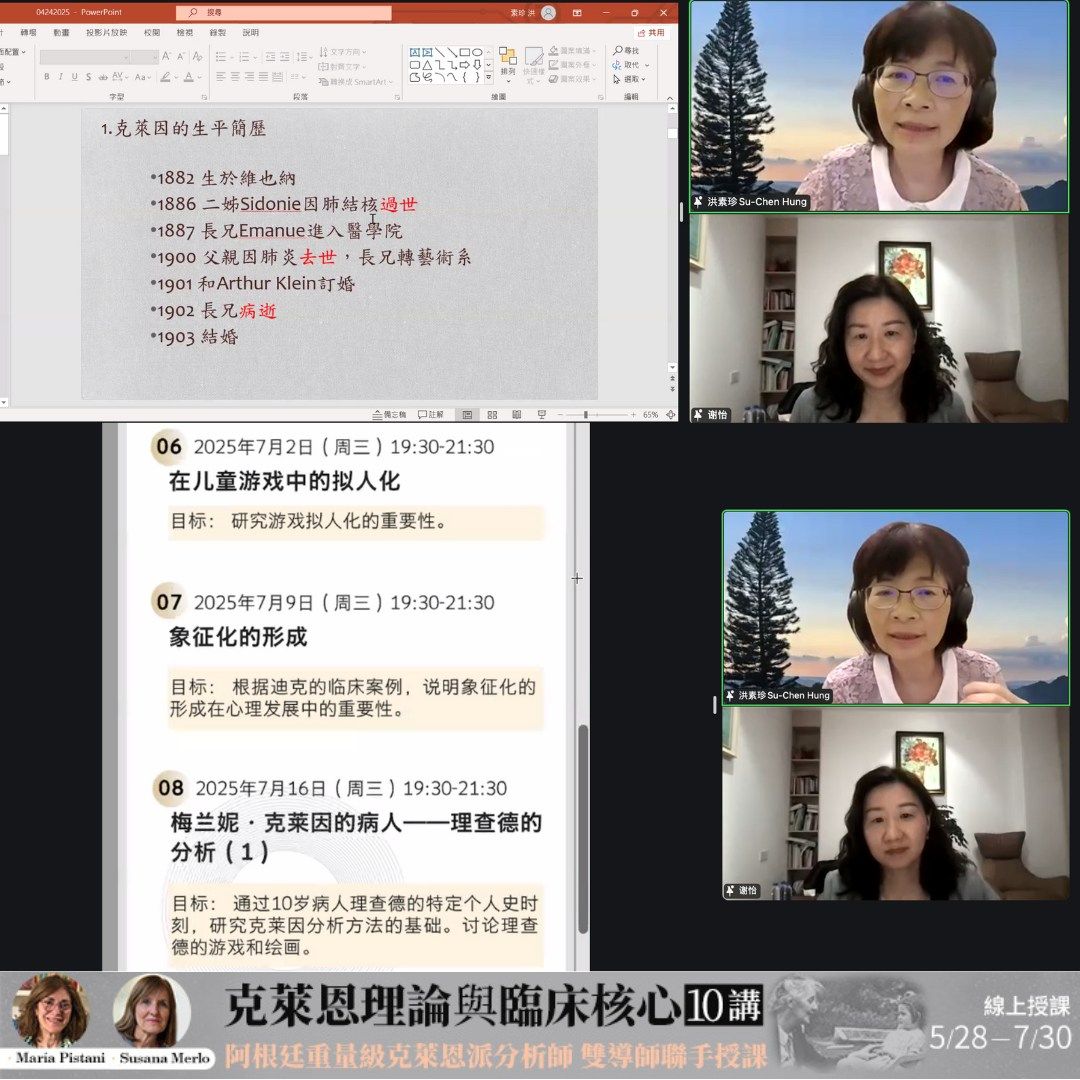The width and height of the screenshot is (1080, 1080).
Task: Apply italic formatting to text
Action: (60, 77)
